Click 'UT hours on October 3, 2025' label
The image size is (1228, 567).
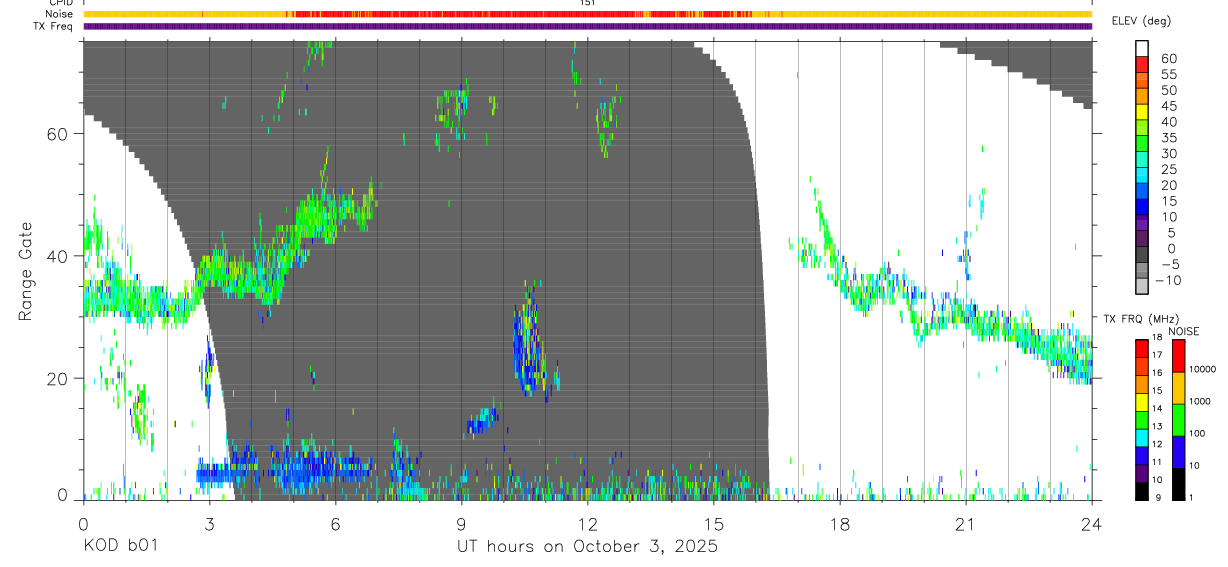587,547
